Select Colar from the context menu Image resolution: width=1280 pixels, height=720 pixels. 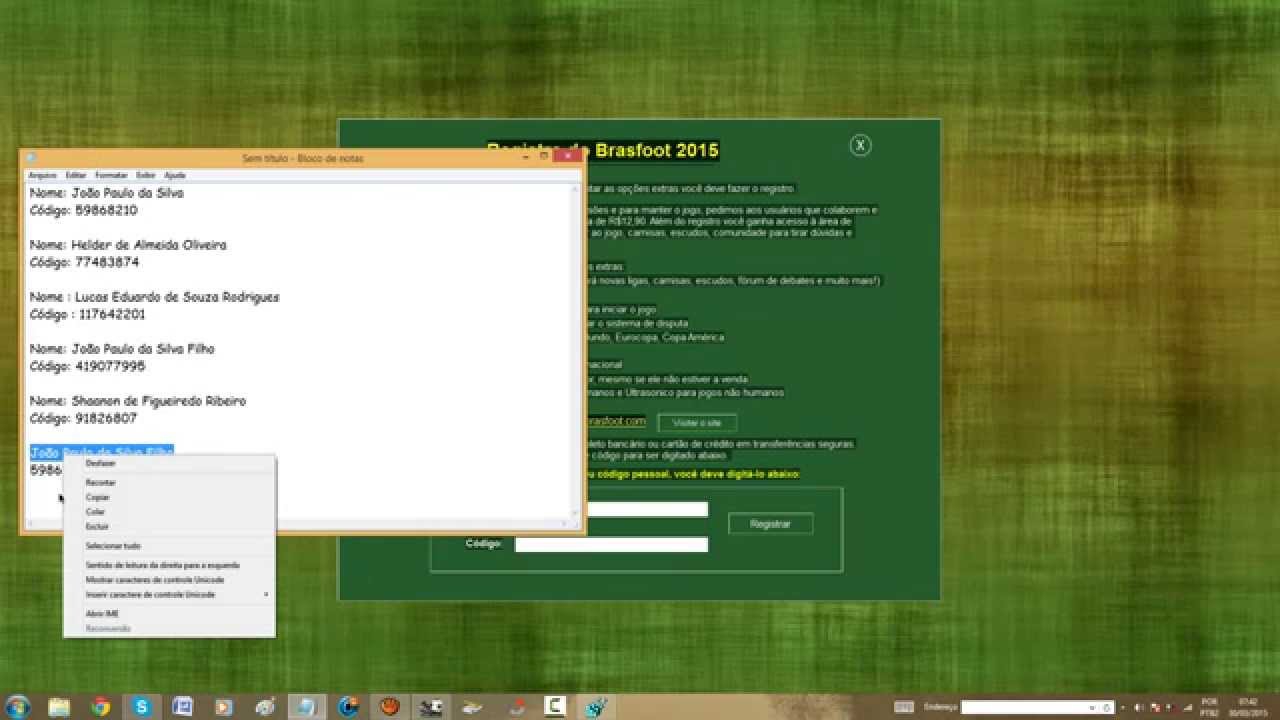pos(95,512)
